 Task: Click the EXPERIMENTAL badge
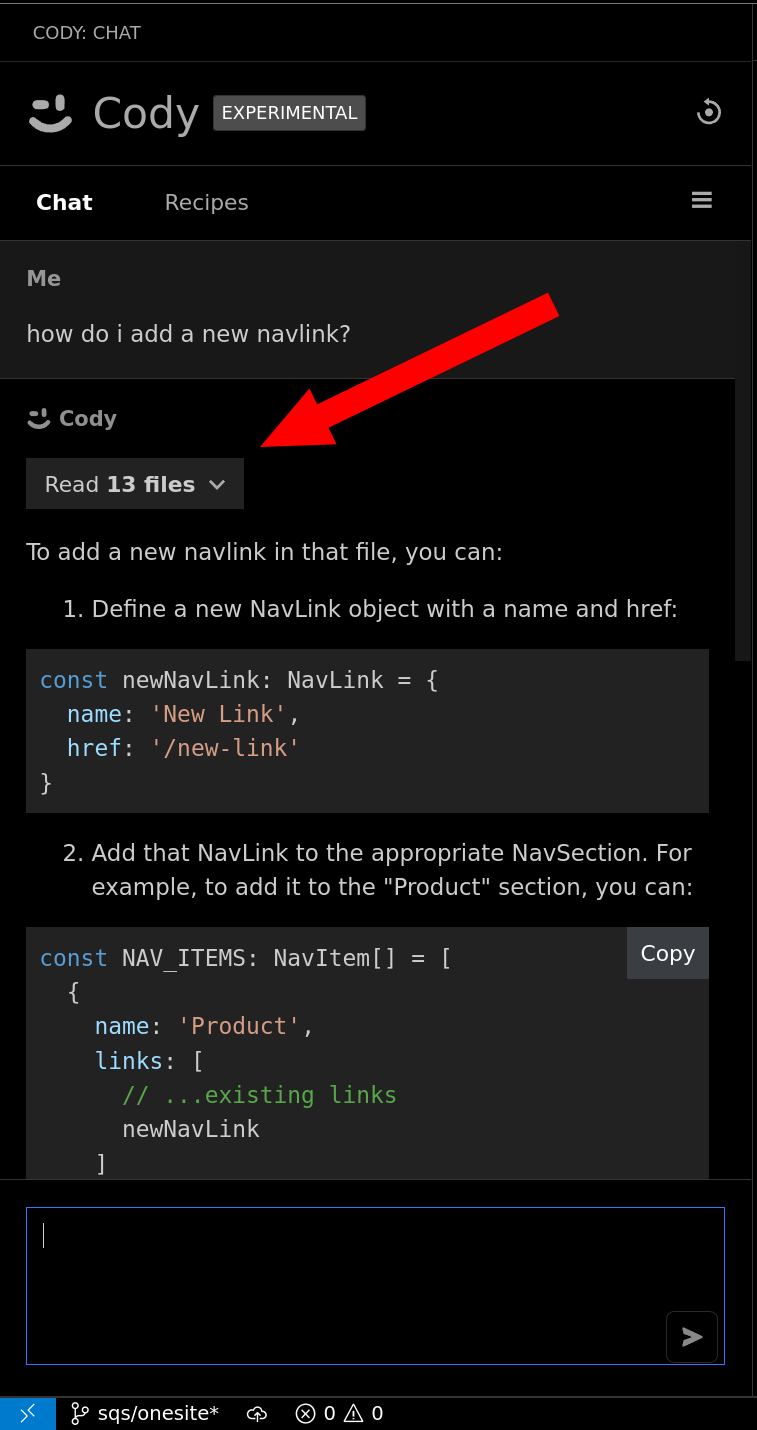coord(289,113)
